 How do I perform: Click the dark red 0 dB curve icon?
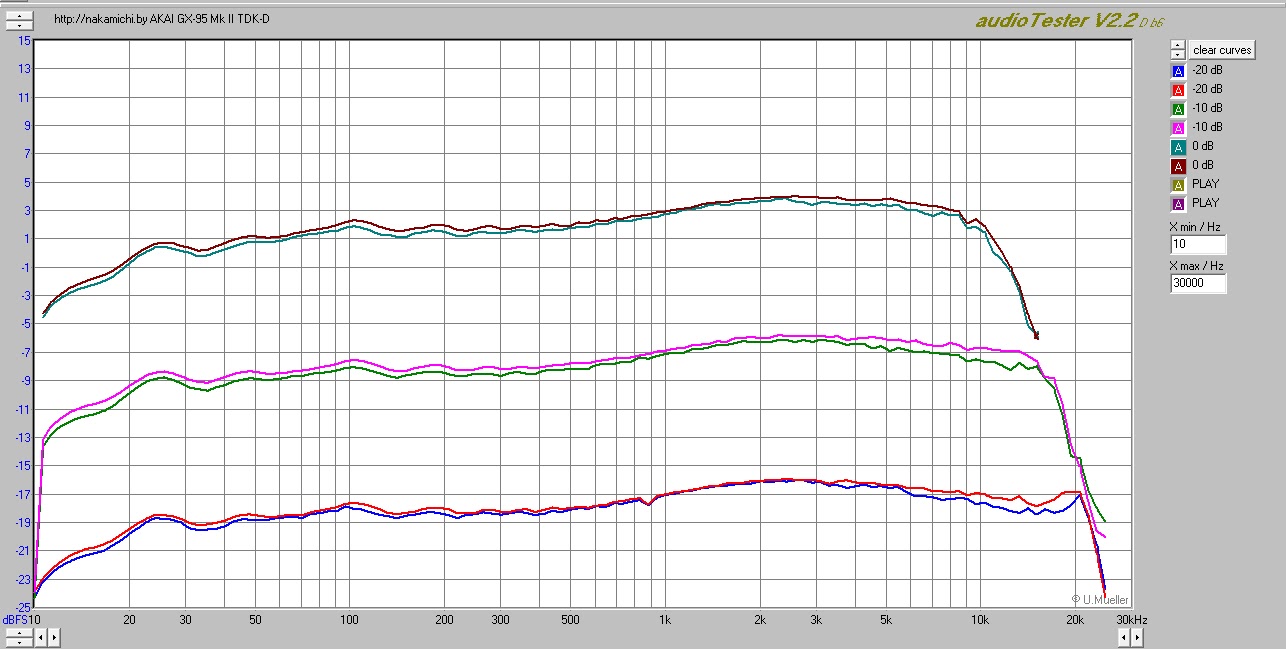[1177, 166]
